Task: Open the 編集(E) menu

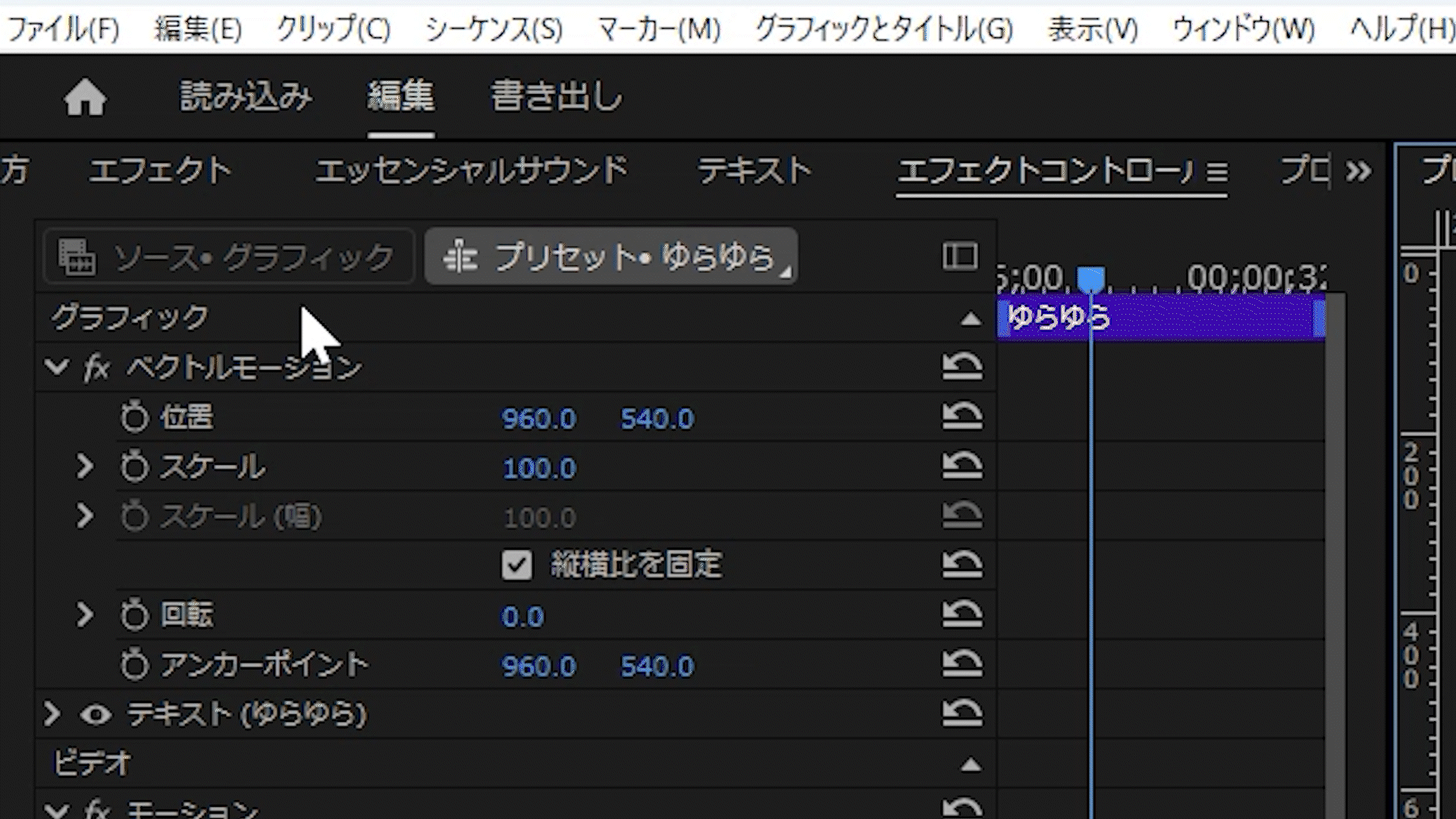Action: pyautogui.click(x=198, y=29)
